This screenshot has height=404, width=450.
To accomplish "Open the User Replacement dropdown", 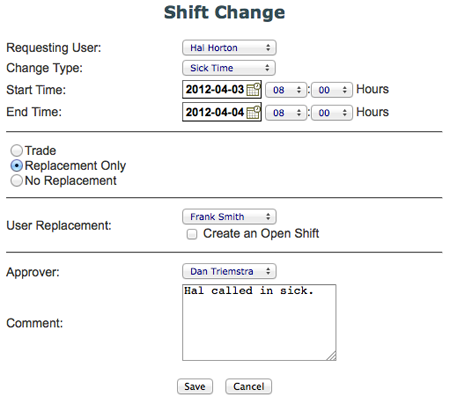I will [x=229, y=217].
